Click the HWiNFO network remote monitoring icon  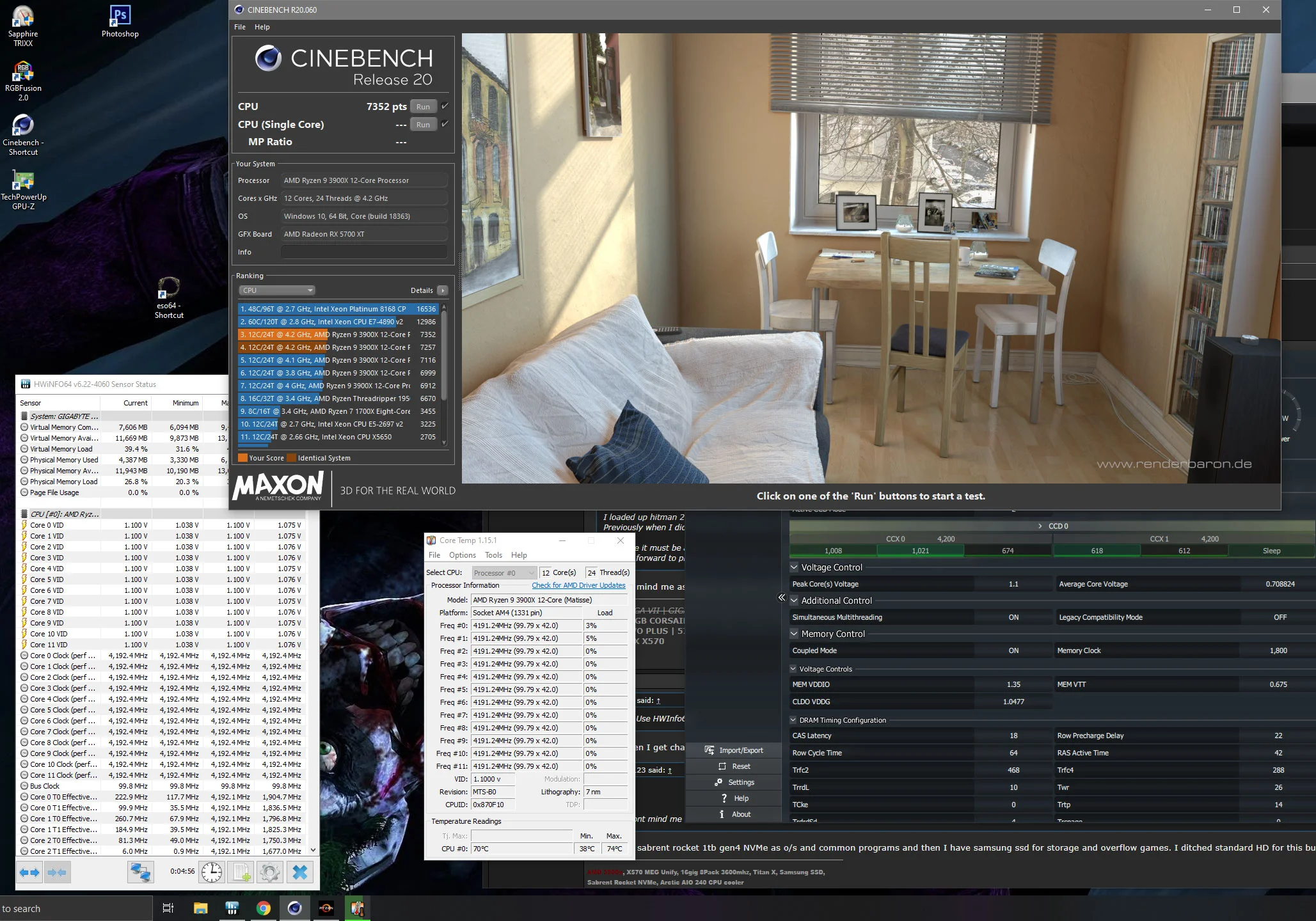pyautogui.click(x=140, y=872)
